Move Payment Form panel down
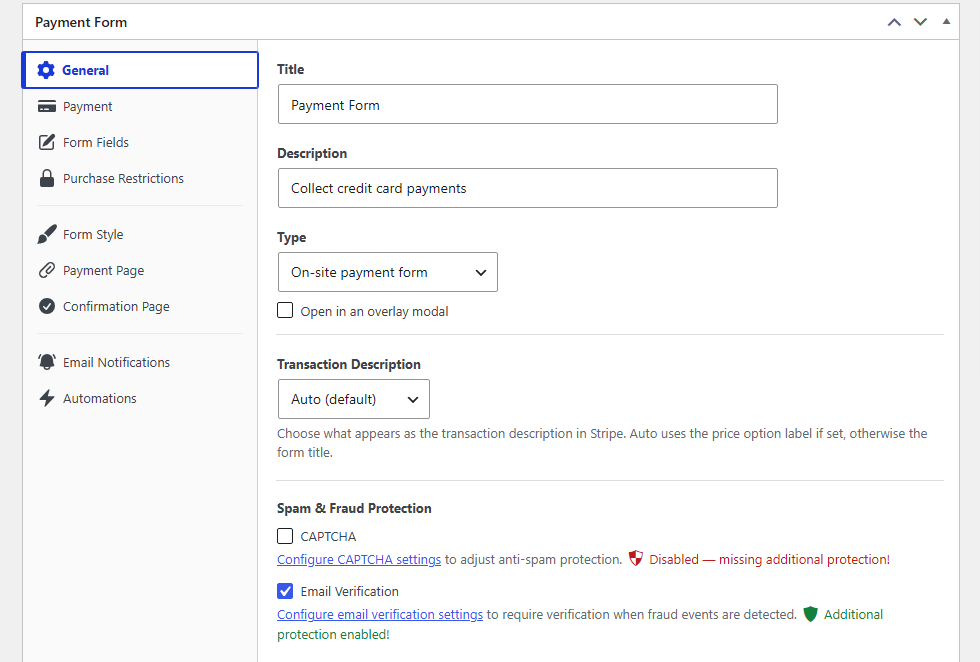The image size is (980, 662). point(920,22)
